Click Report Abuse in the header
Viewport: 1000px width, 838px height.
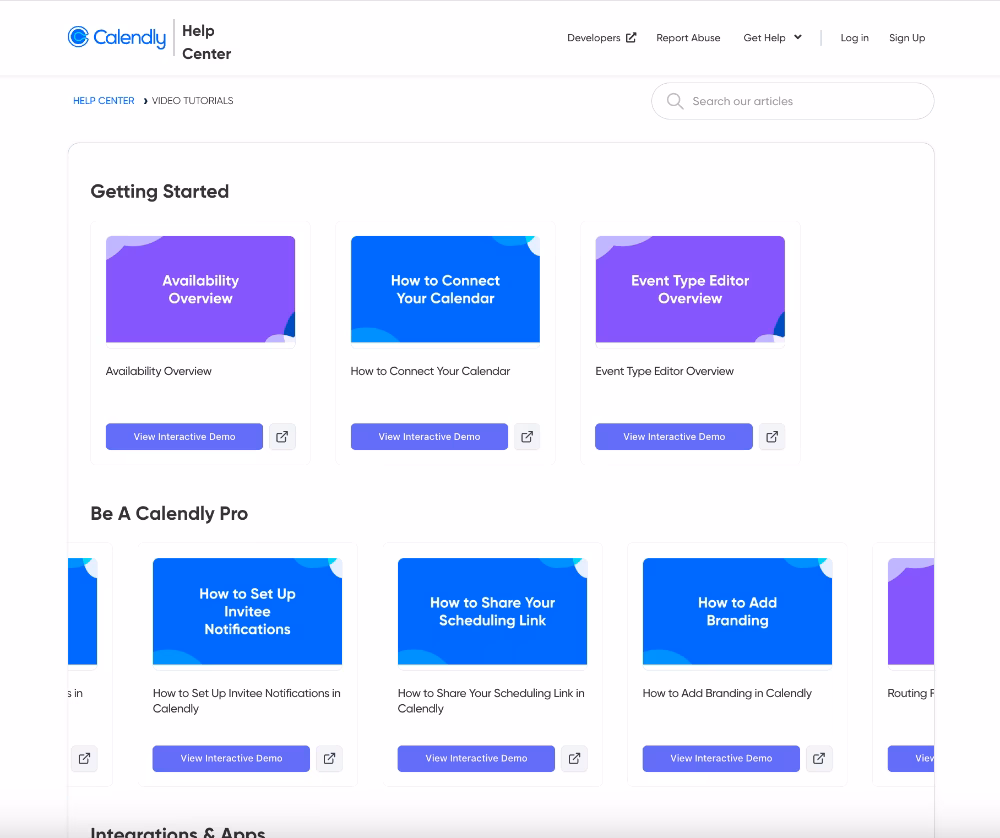(688, 37)
